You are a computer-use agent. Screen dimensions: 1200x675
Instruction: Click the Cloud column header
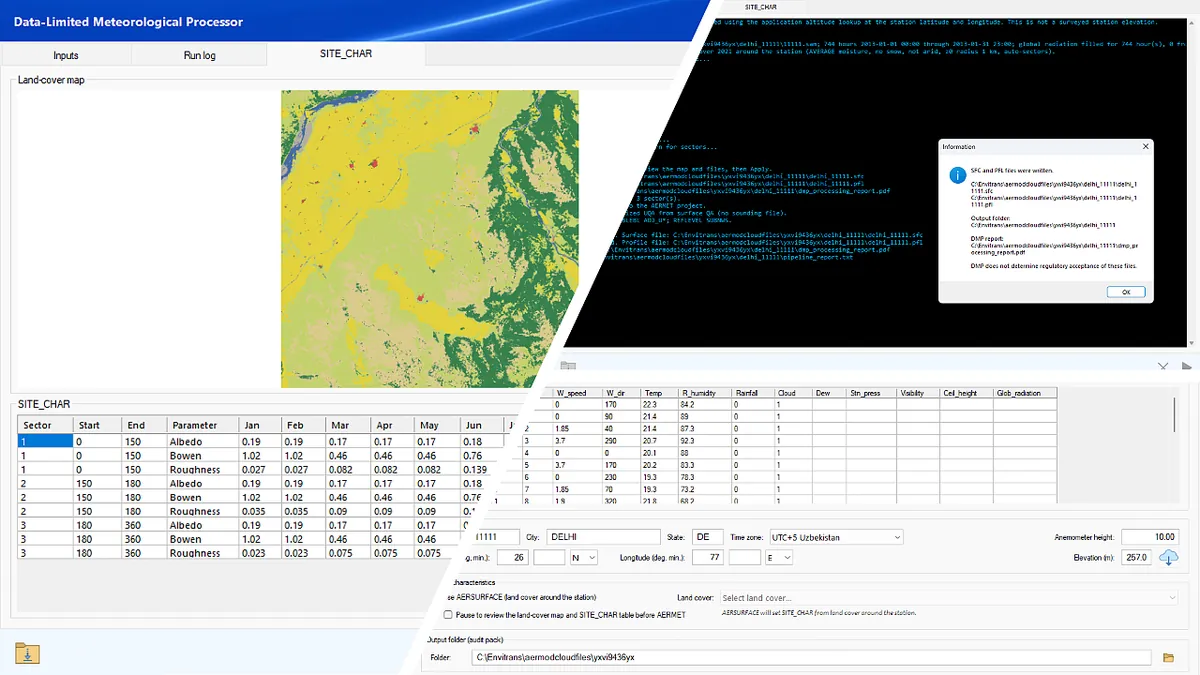[794, 393]
